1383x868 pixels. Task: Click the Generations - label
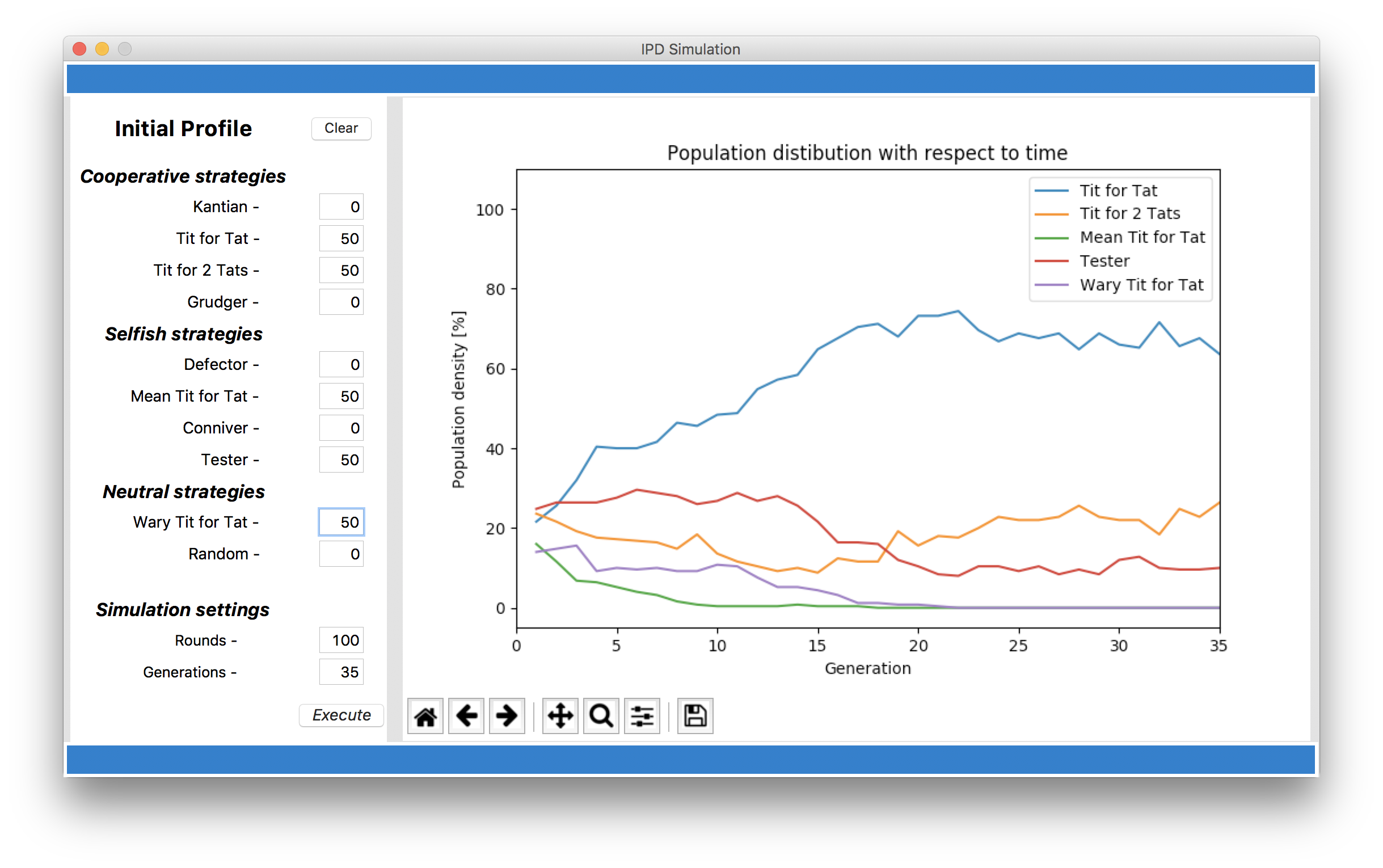tap(190, 672)
